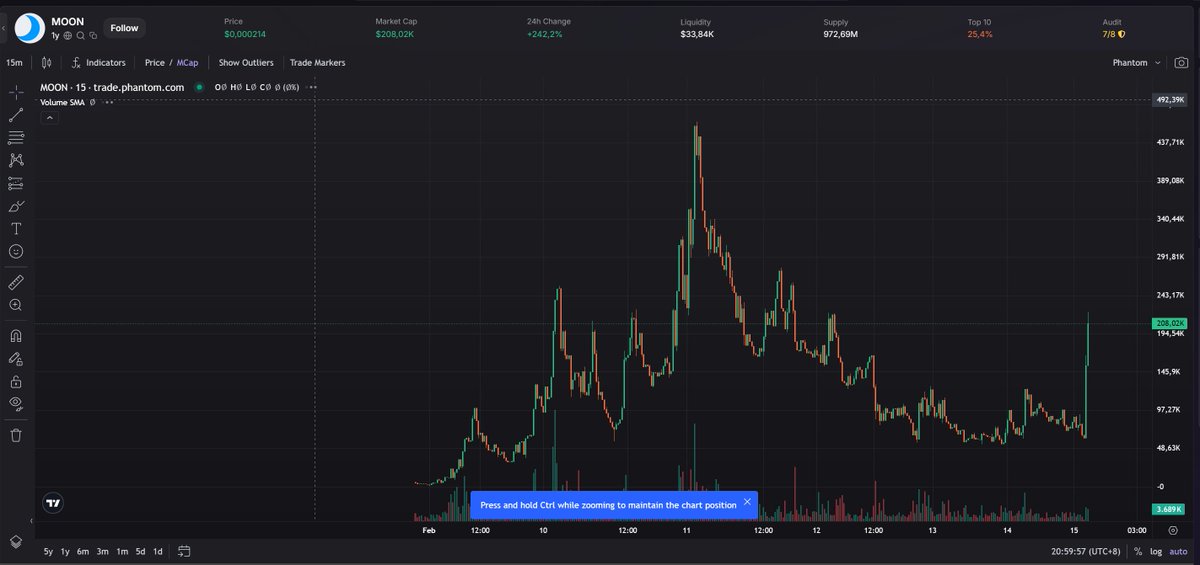Click the search icon under MOON

[80, 35]
